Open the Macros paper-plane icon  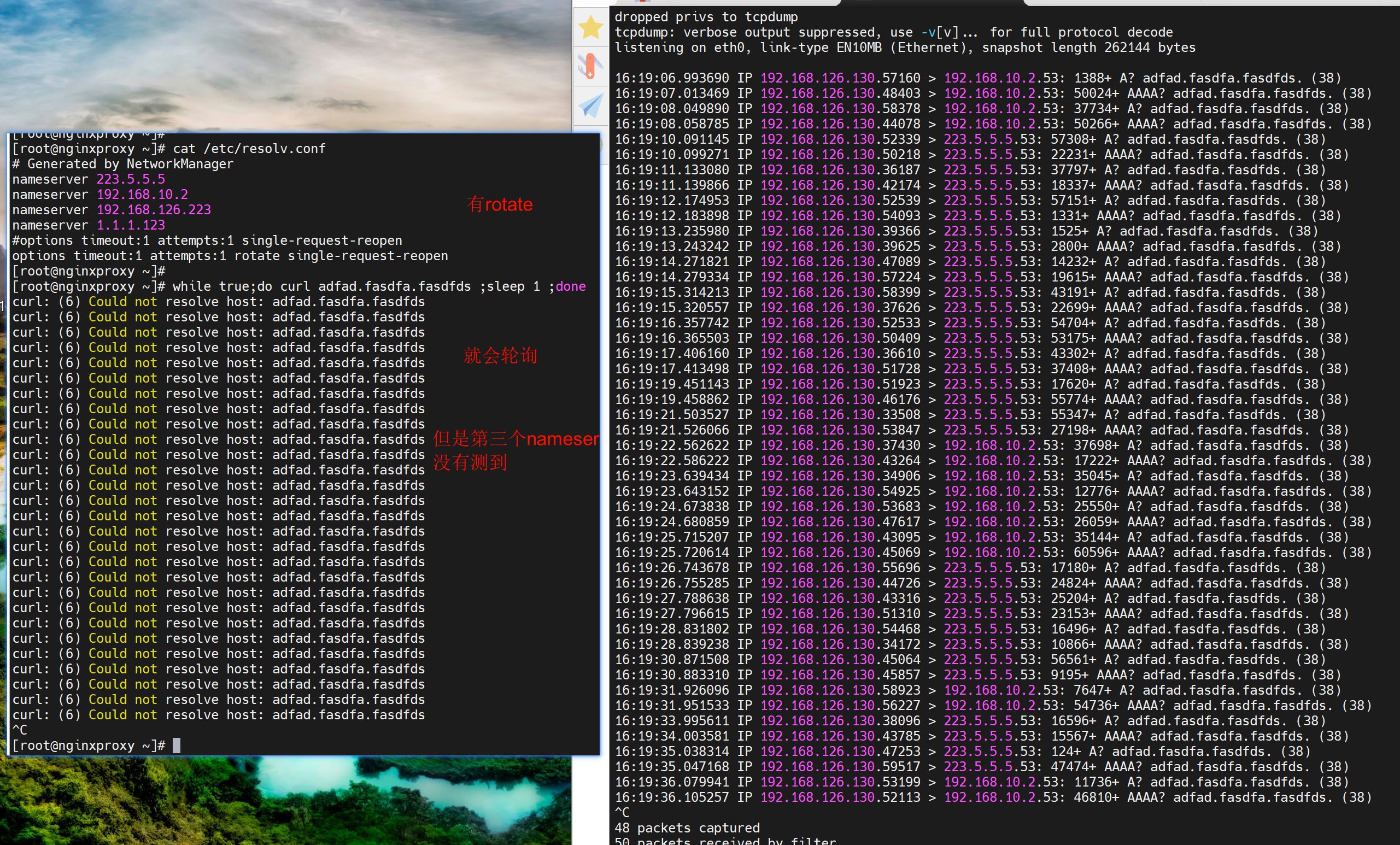point(590,105)
